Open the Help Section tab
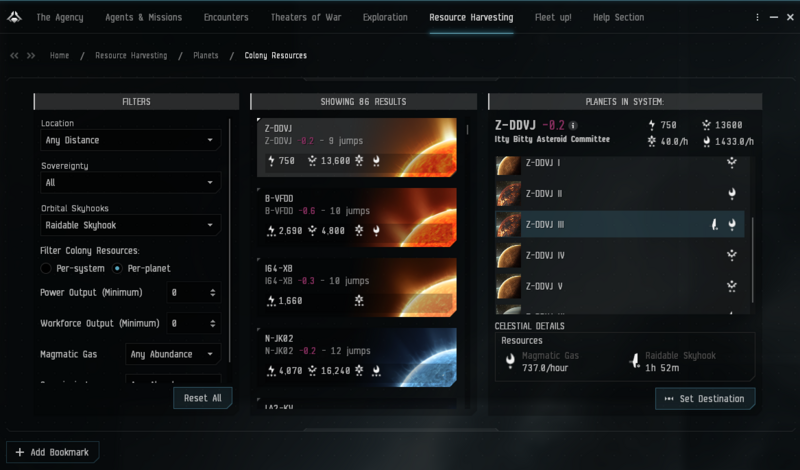Screen dimensions: 800x470 pyautogui.click(x=618, y=17)
